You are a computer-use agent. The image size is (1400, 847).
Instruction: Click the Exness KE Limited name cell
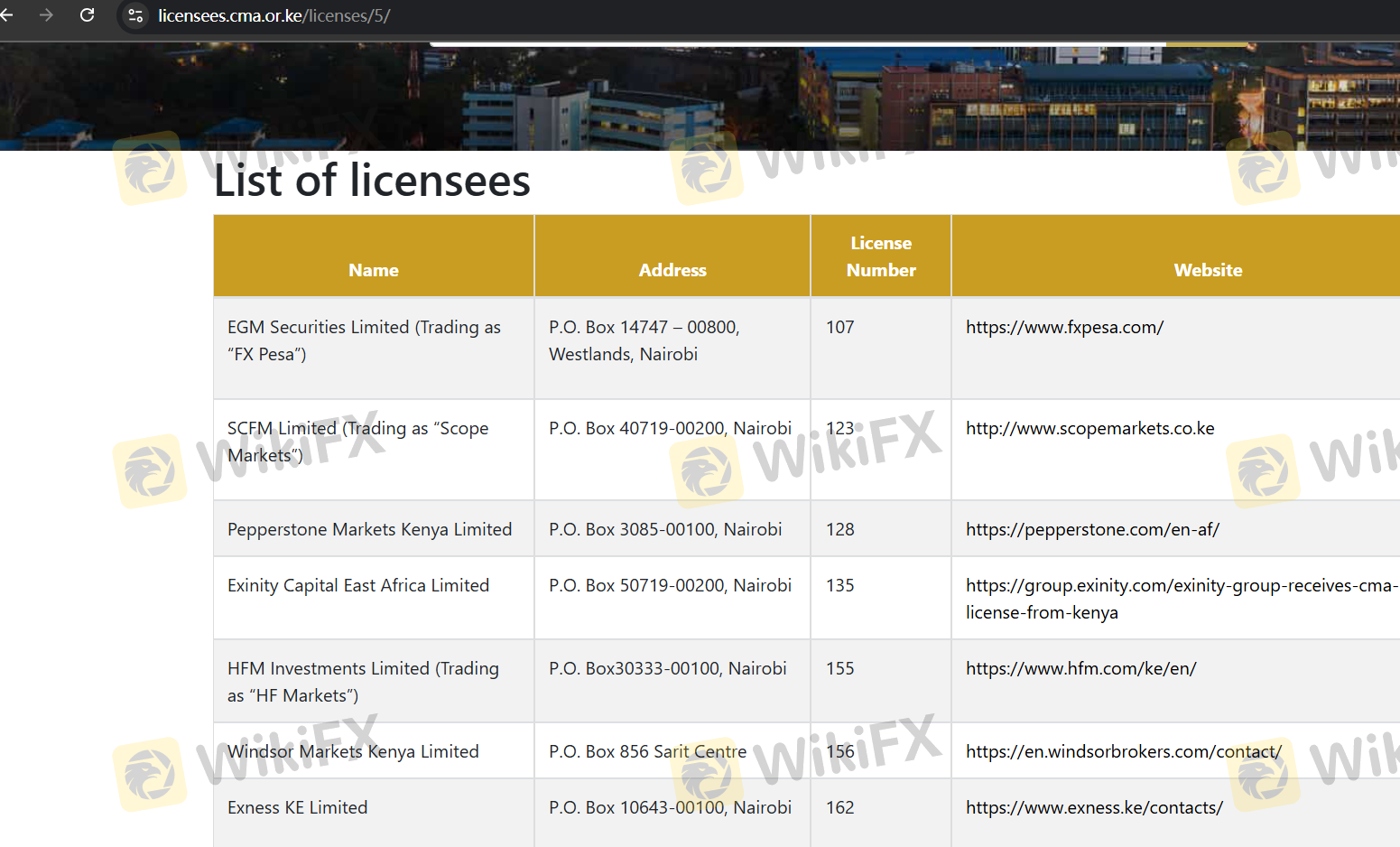[298, 807]
